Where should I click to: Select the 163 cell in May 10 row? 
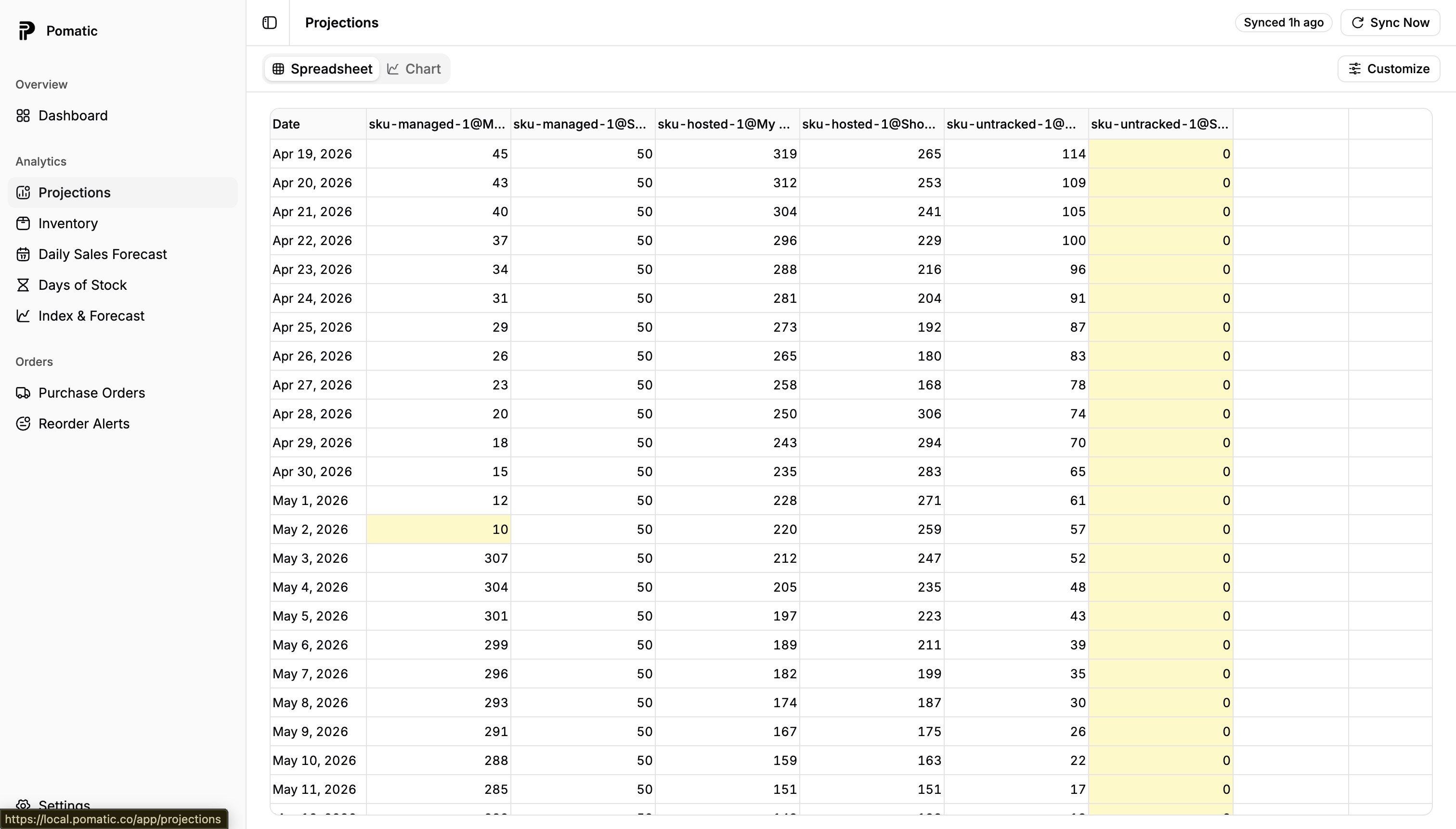pyautogui.click(x=872, y=761)
